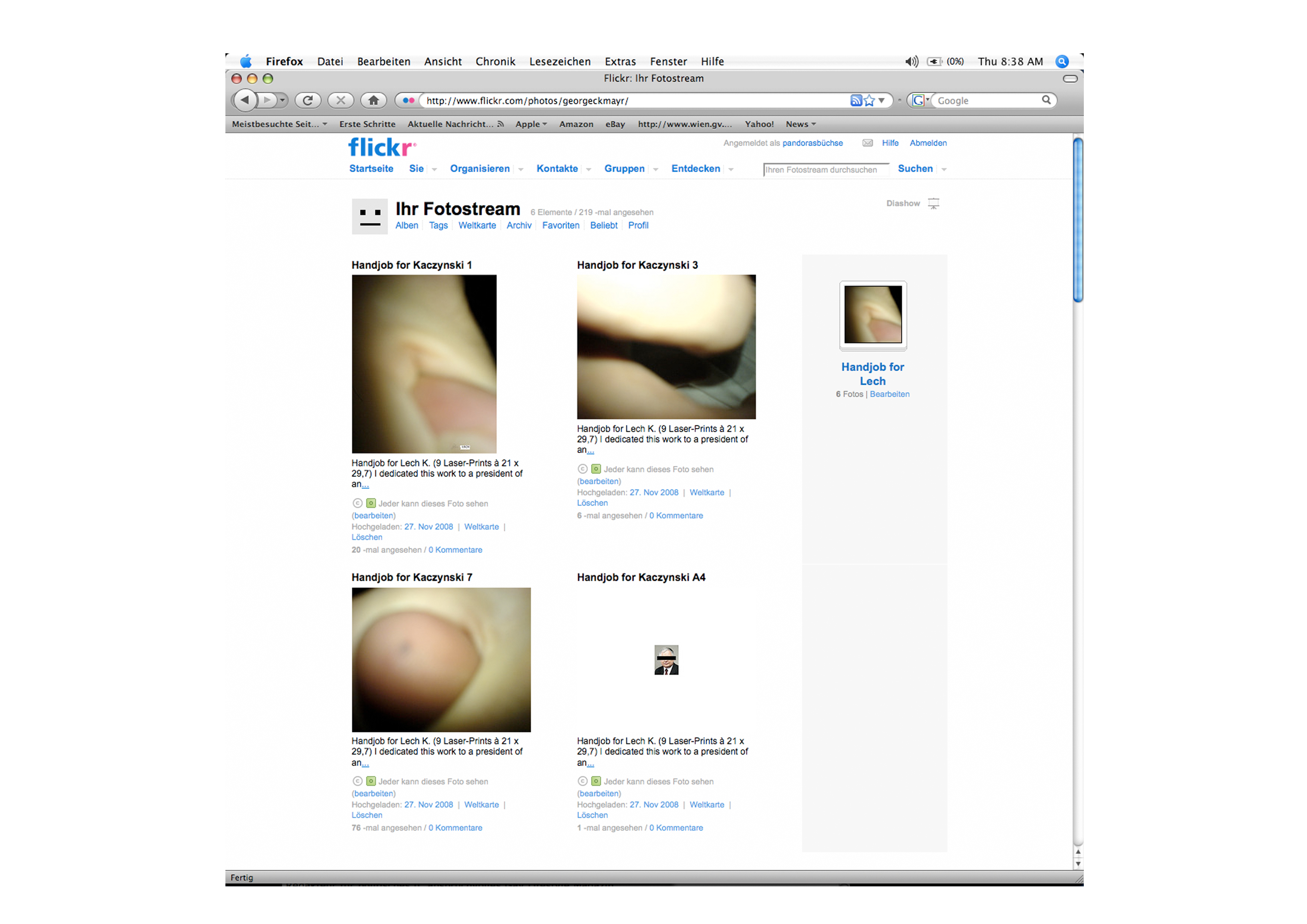The image size is (1307, 924).
Task: Expand the Organisieren dropdown arrow
Action: [520, 170]
